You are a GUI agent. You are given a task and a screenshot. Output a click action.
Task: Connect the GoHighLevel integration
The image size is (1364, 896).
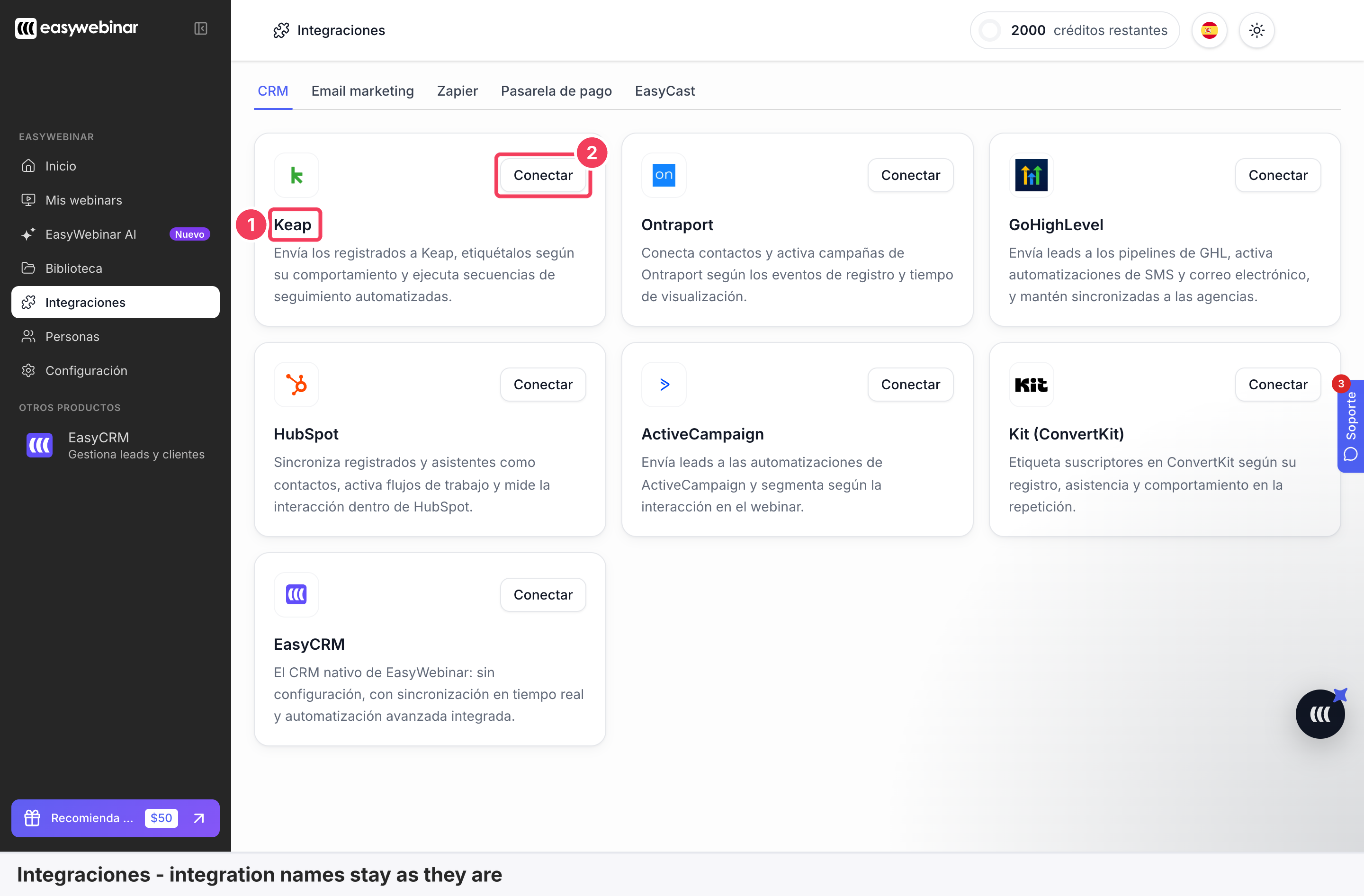click(1277, 175)
